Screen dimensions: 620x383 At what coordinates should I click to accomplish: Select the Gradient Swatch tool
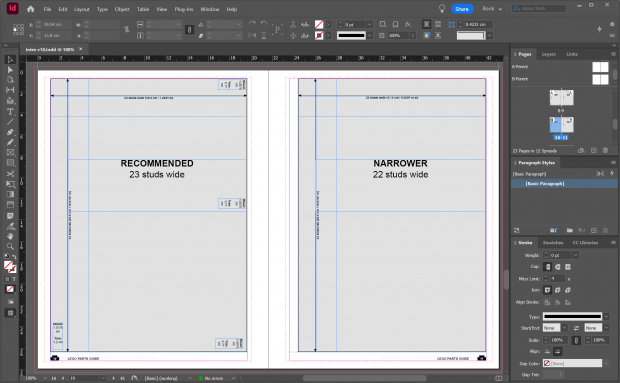tap(10, 194)
